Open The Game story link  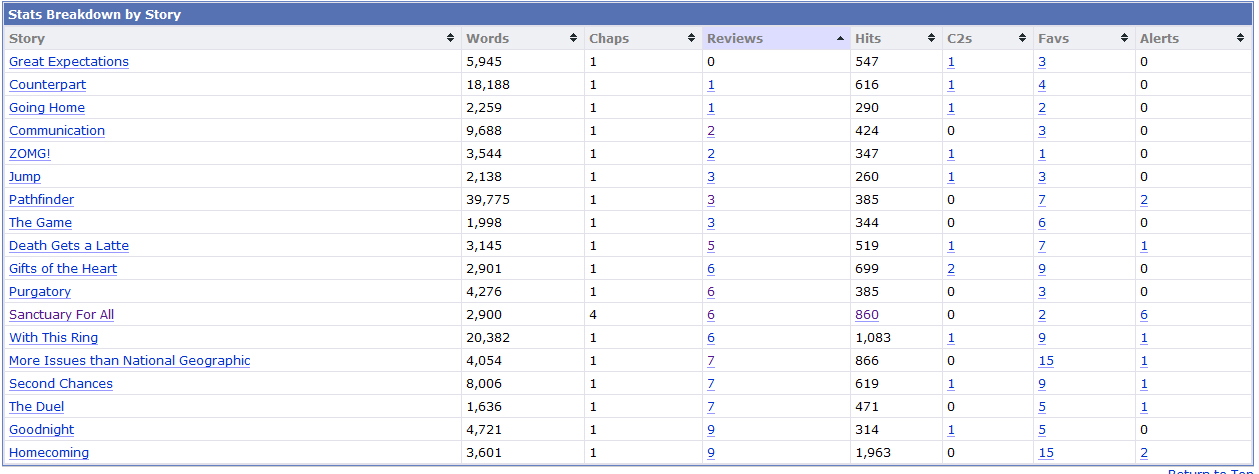(x=40, y=223)
